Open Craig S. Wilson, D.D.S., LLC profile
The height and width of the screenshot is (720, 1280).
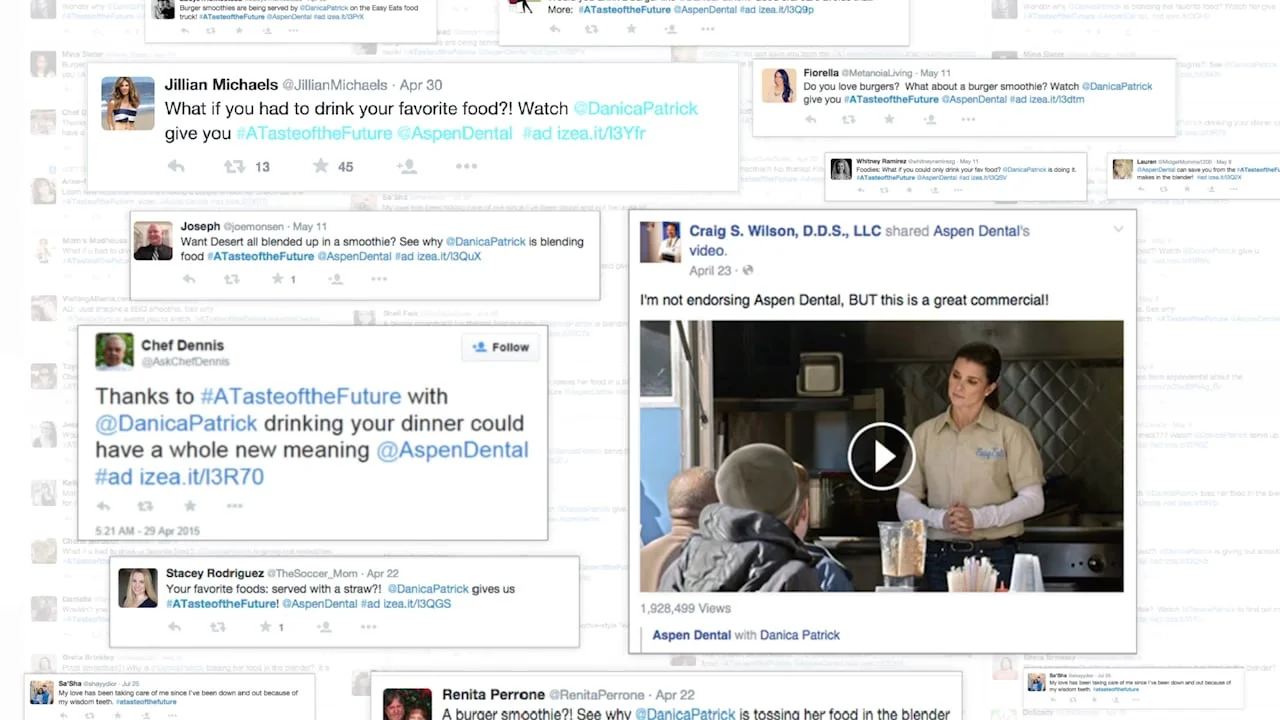pyautogui.click(x=785, y=231)
